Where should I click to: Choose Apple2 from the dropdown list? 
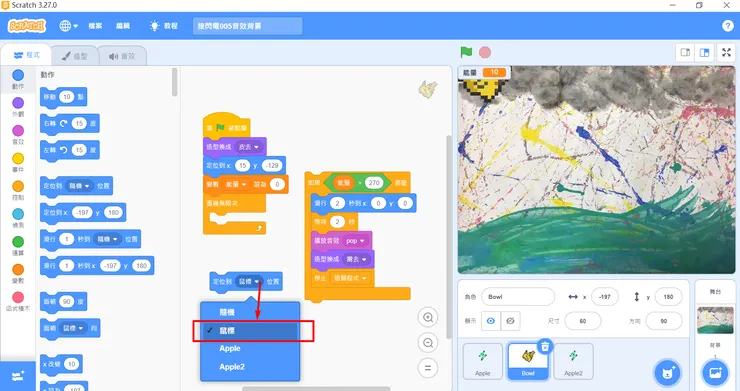(x=250, y=367)
